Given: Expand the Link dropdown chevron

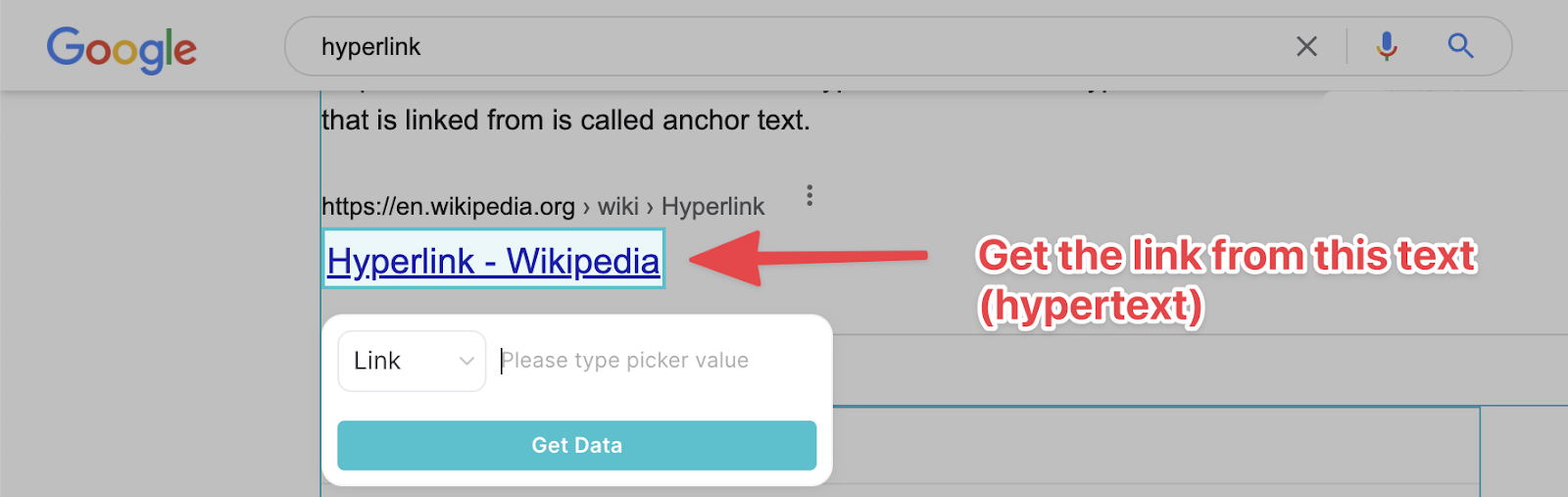Looking at the screenshot, I should click(x=466, y=361).
